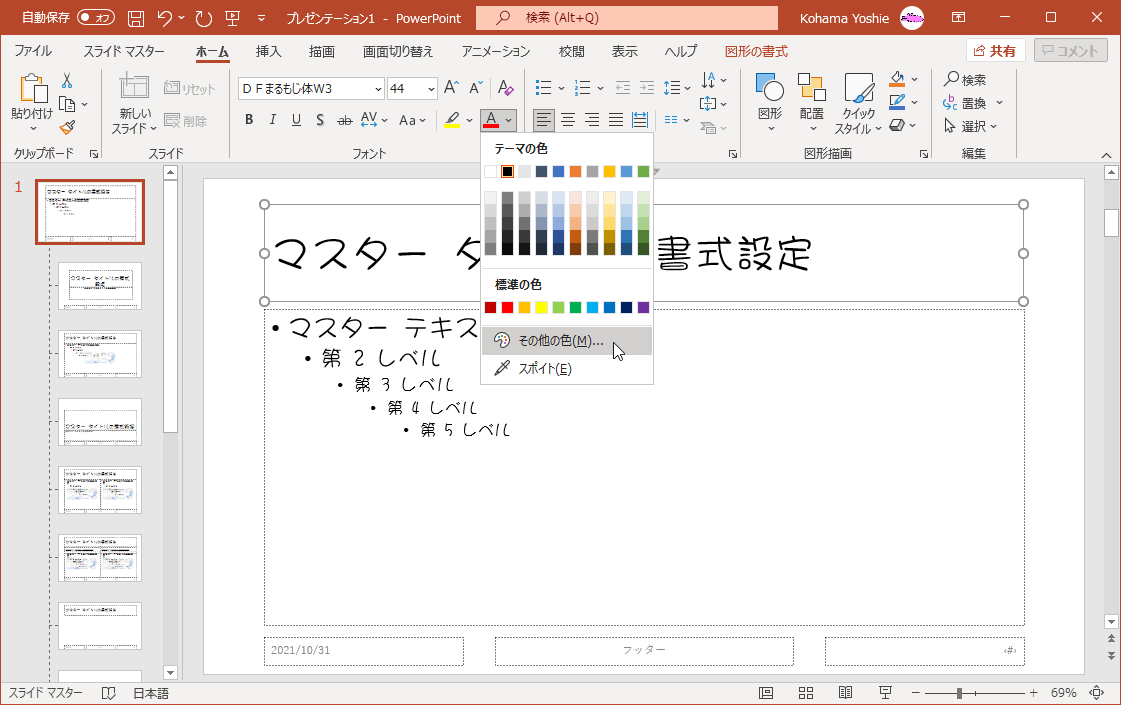Pick the yellow swatch in 標準の色
The height and width of the screenshot is (705, 1121).
[x=541, y=308]
